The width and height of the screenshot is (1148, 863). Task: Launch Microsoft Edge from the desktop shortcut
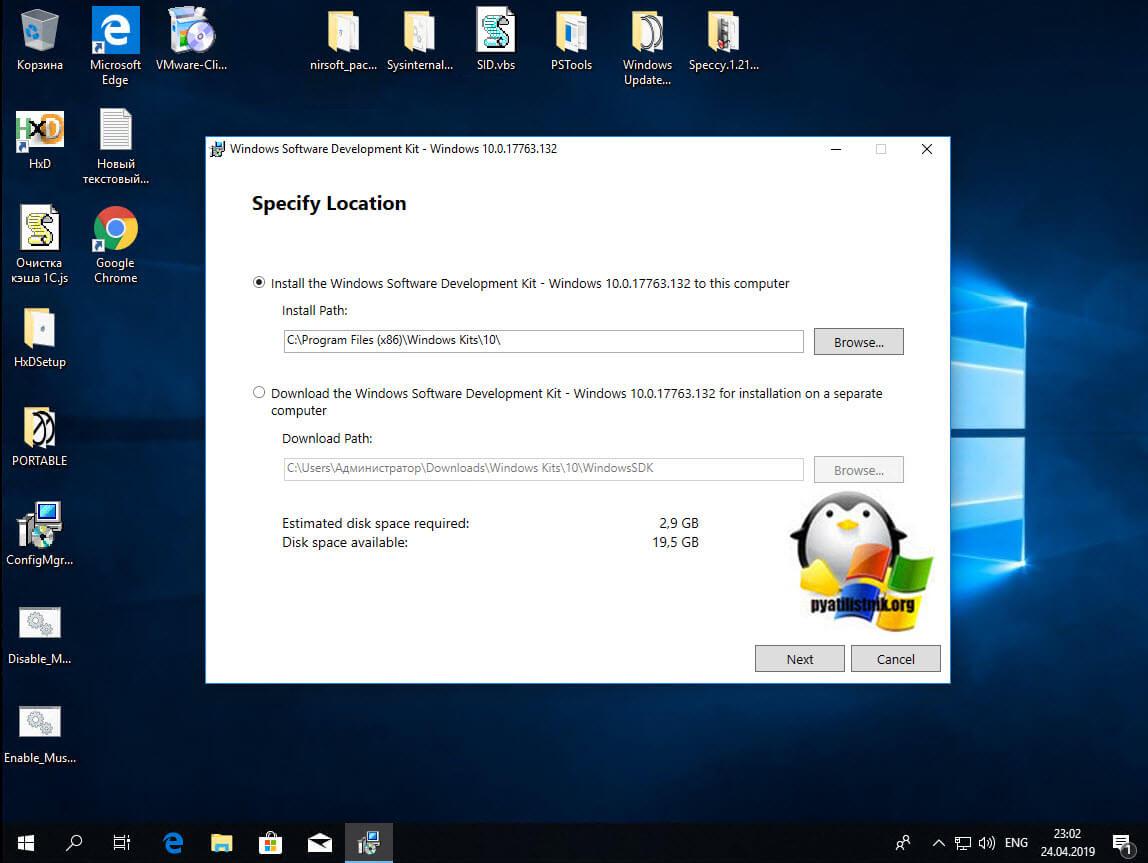click(x=115, y=45)
